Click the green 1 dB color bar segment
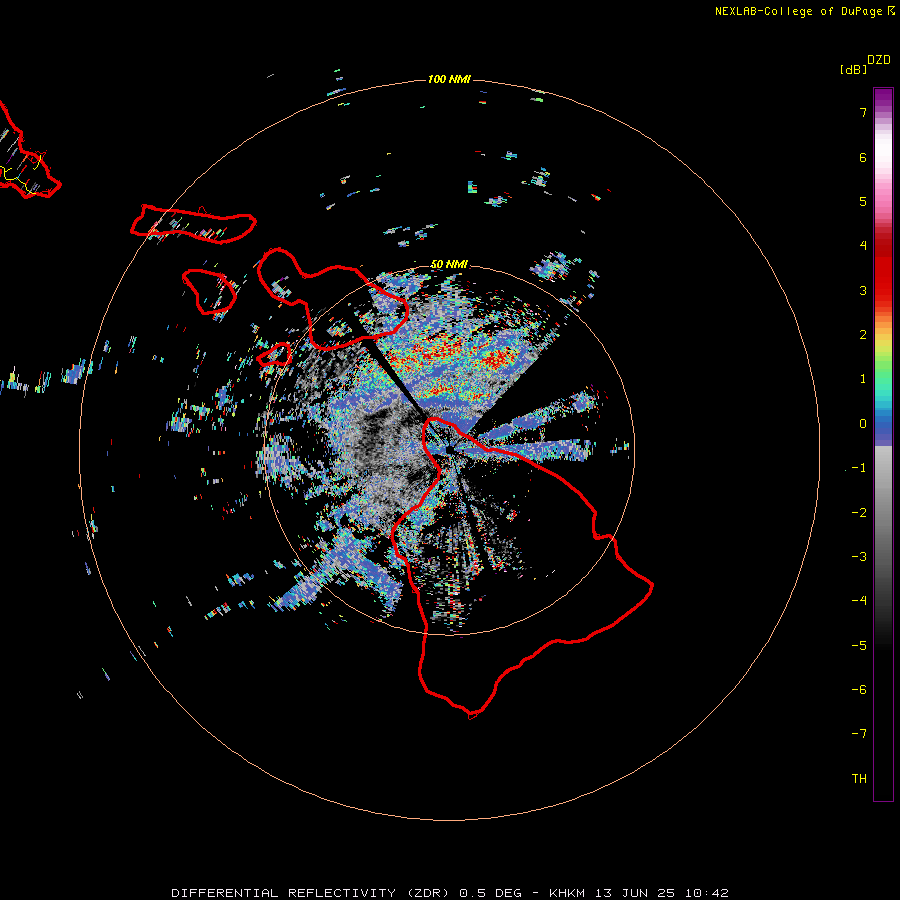 click(883, 376)
